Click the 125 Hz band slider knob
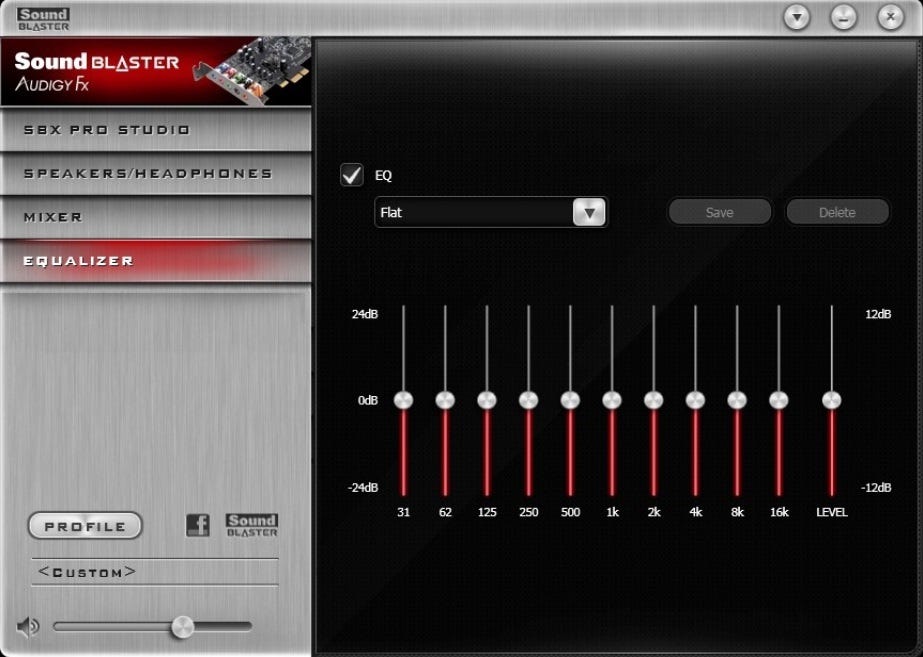 [x=487, y=400]
